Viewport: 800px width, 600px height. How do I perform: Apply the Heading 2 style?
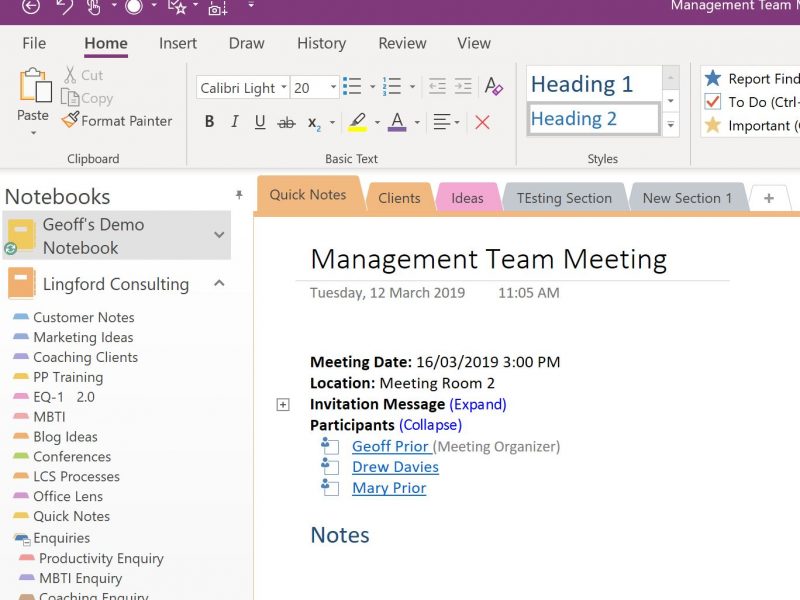click(594, 119)
